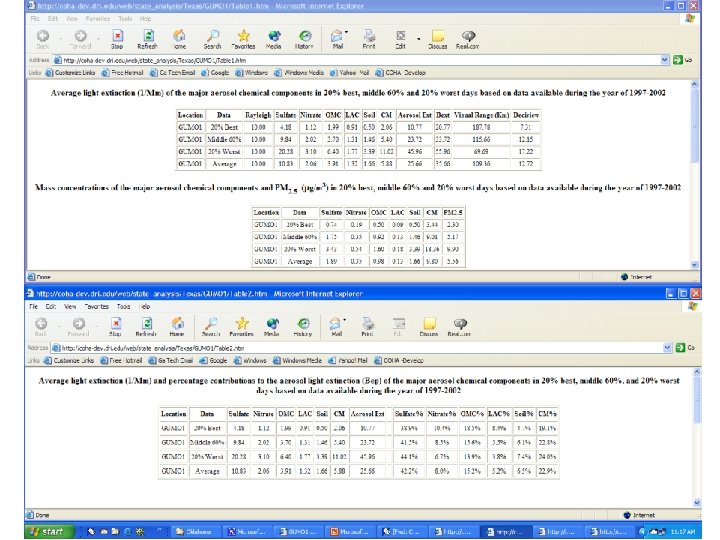Open Yahoo Mail link in top window
Screen dimensions: 720x540
point(349,73)
